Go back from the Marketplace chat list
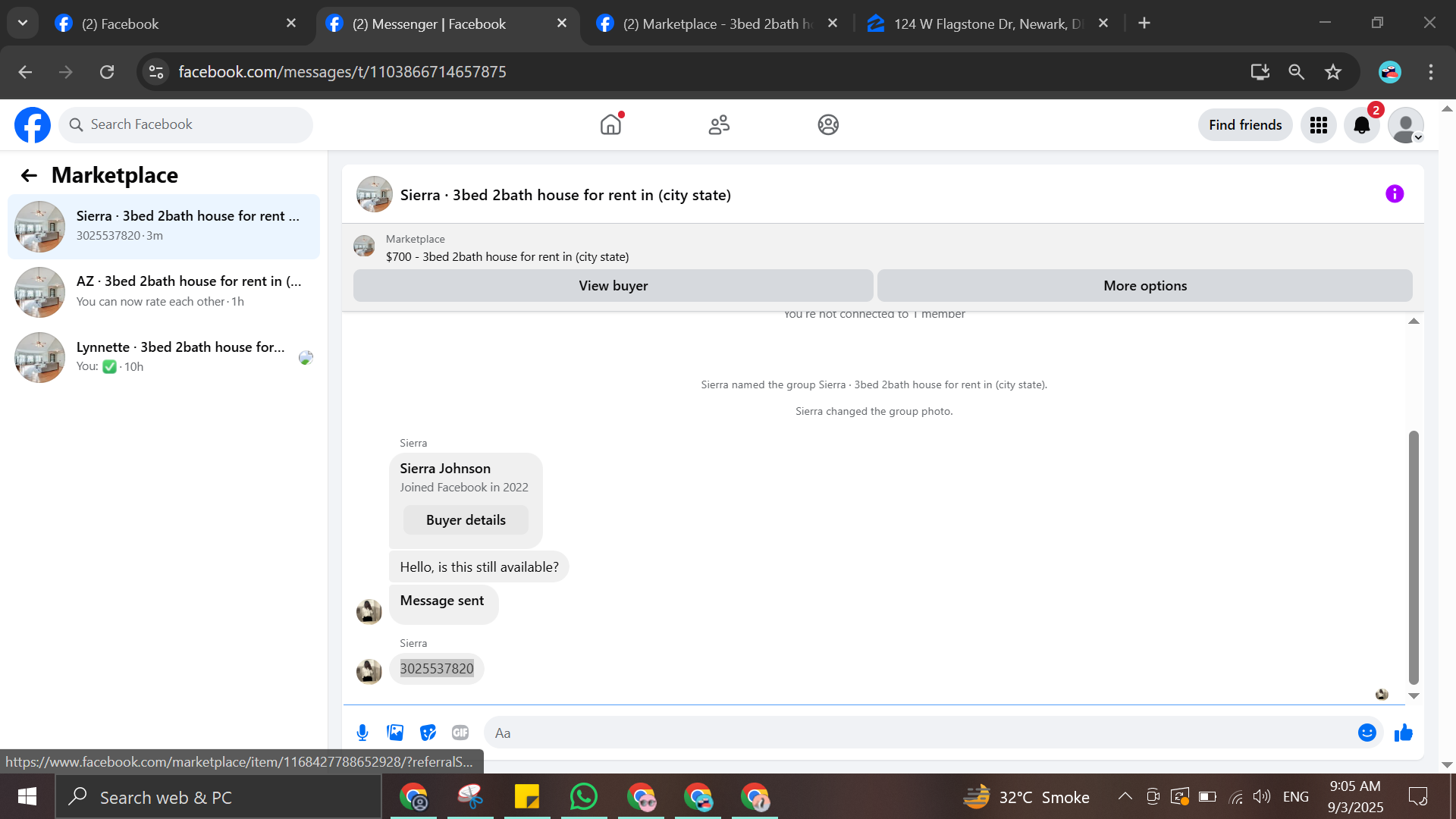 point(29,175)
